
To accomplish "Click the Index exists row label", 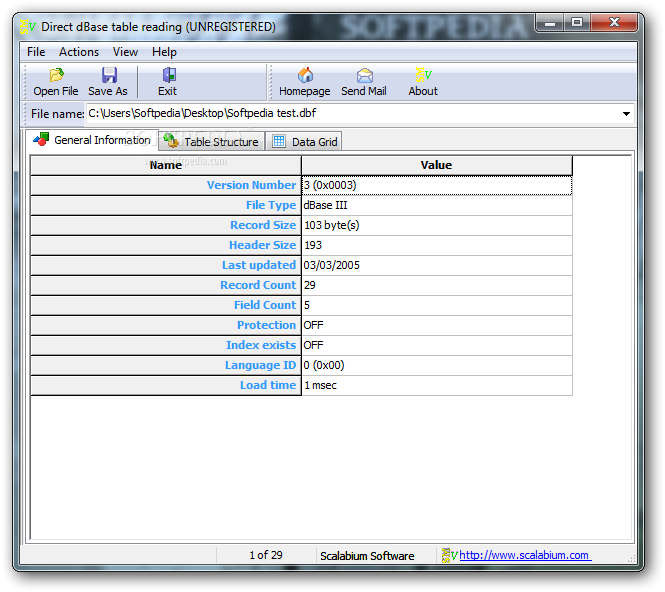I will 166,345.
